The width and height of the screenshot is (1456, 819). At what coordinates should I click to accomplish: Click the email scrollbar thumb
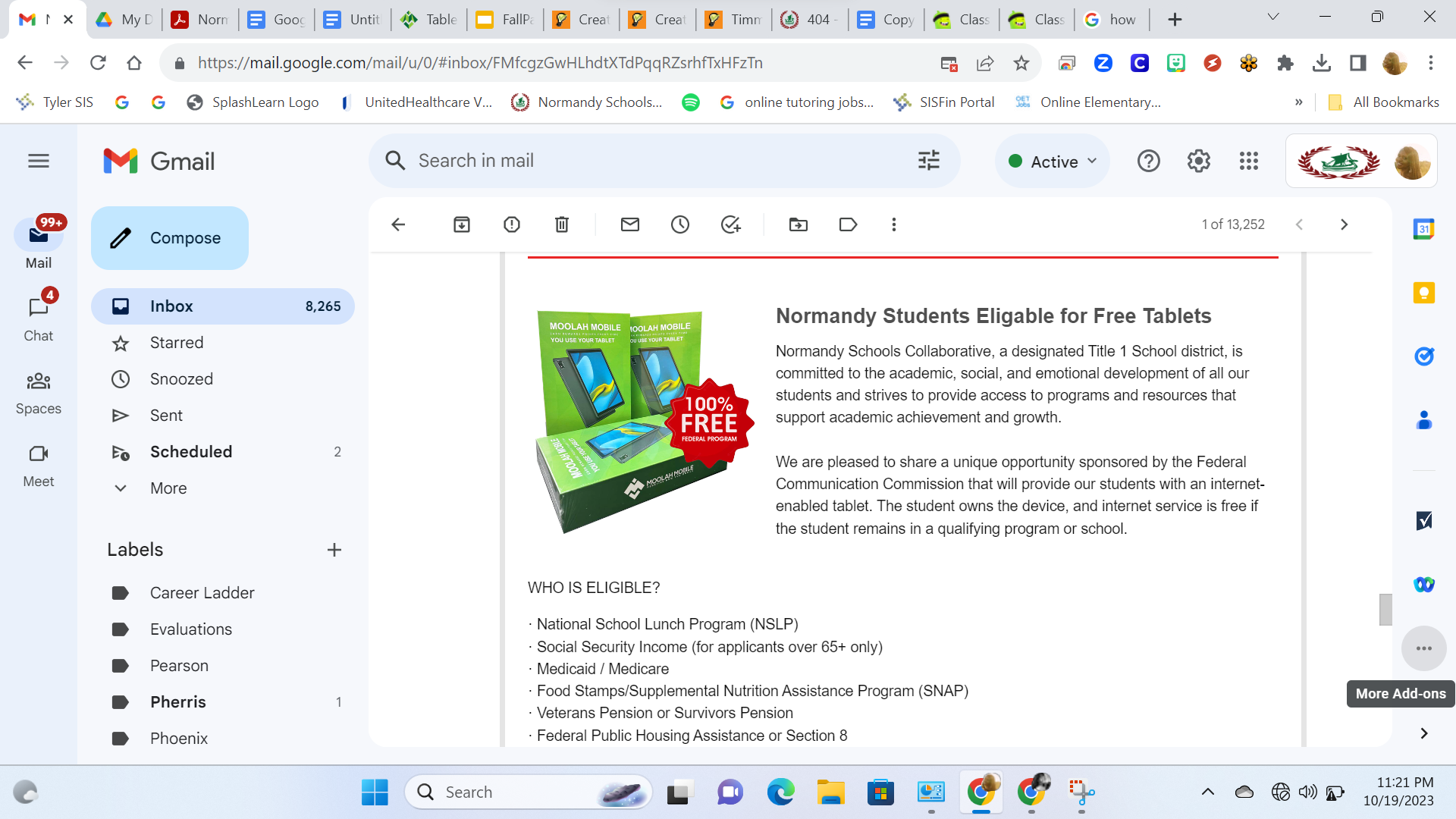coord(1385,610)
